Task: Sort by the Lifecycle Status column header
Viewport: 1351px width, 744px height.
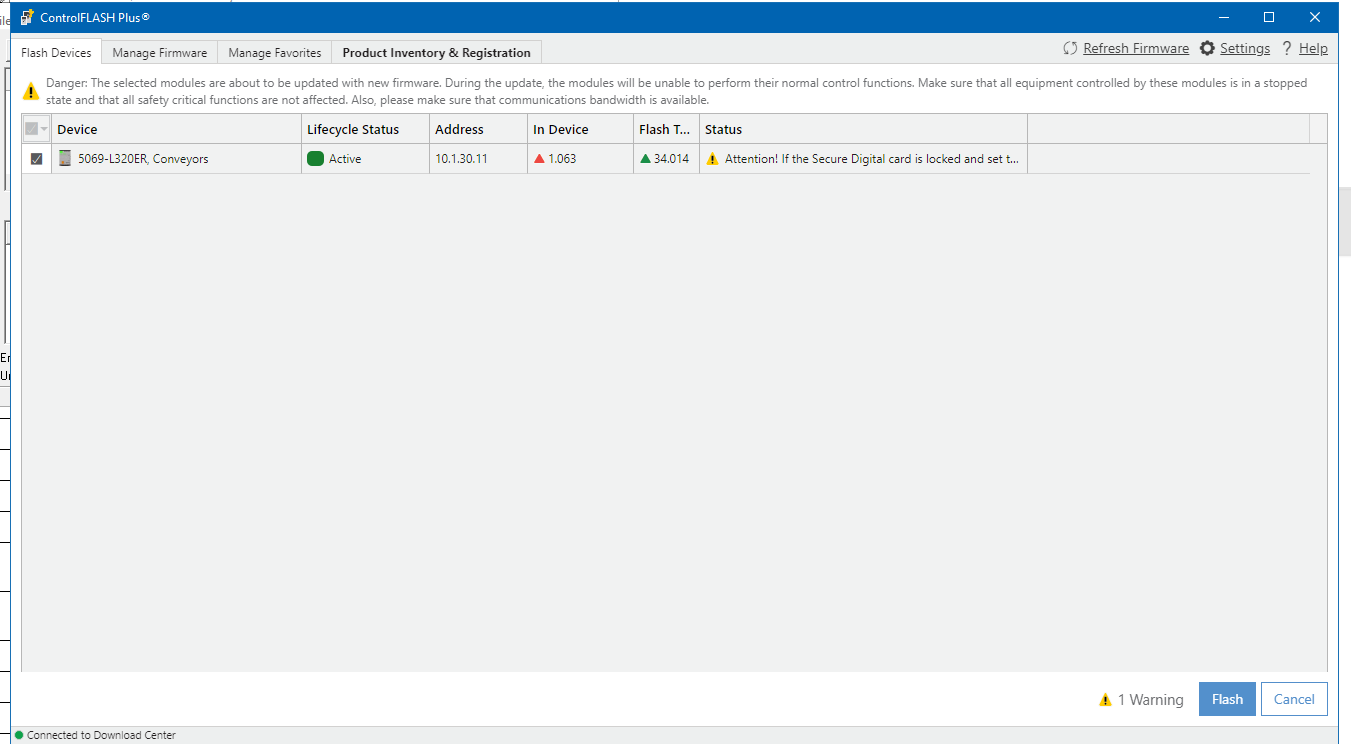Action: pyautogui.click(x=365, y=129)
